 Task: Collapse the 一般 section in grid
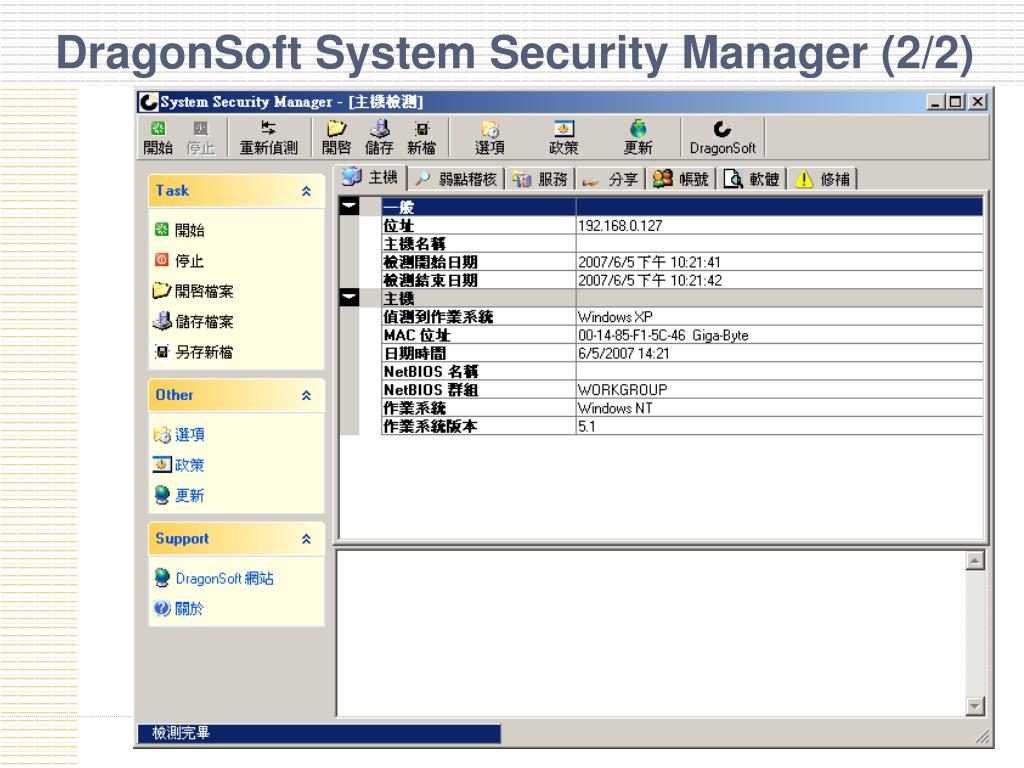coord(350,207)
